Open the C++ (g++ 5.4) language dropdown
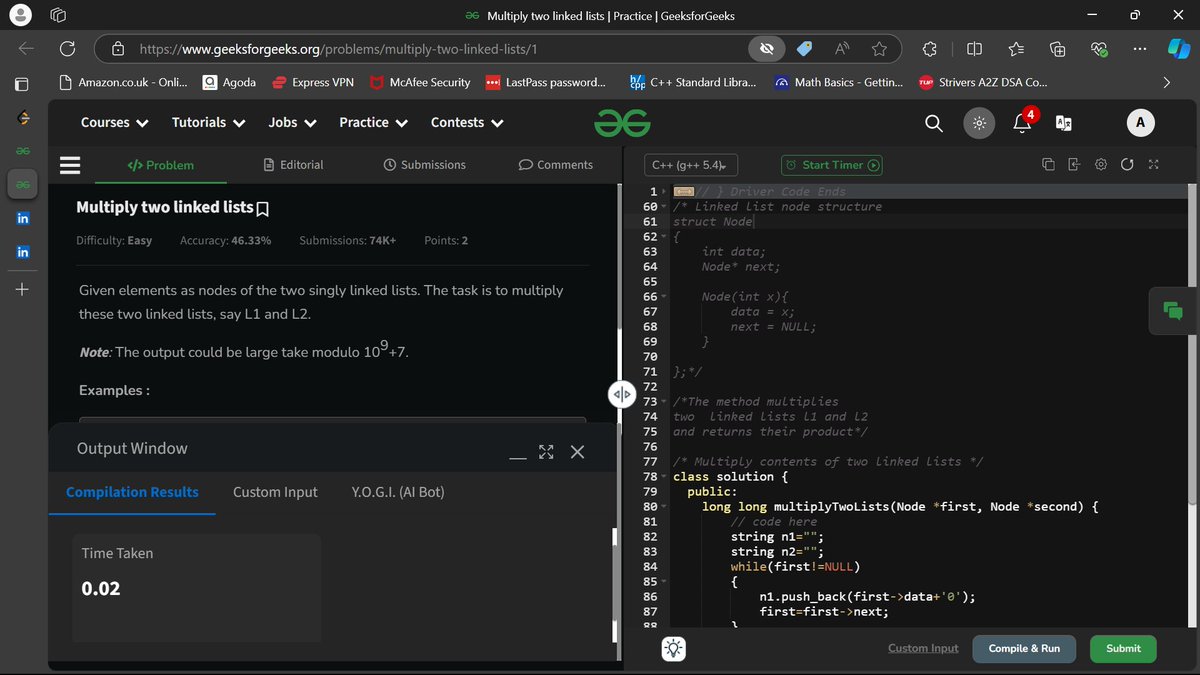1200x675 pixels. [690, 165]
